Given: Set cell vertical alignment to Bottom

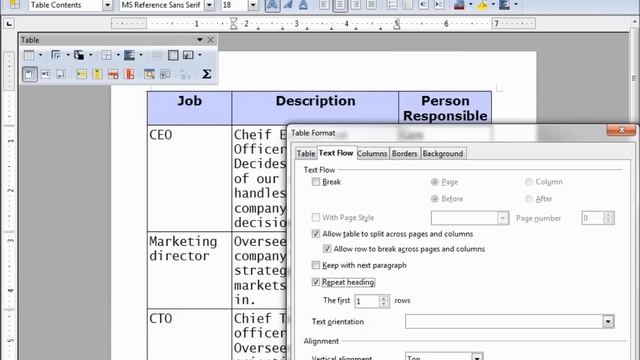Looking at the screenshot, I should point(61,74).
